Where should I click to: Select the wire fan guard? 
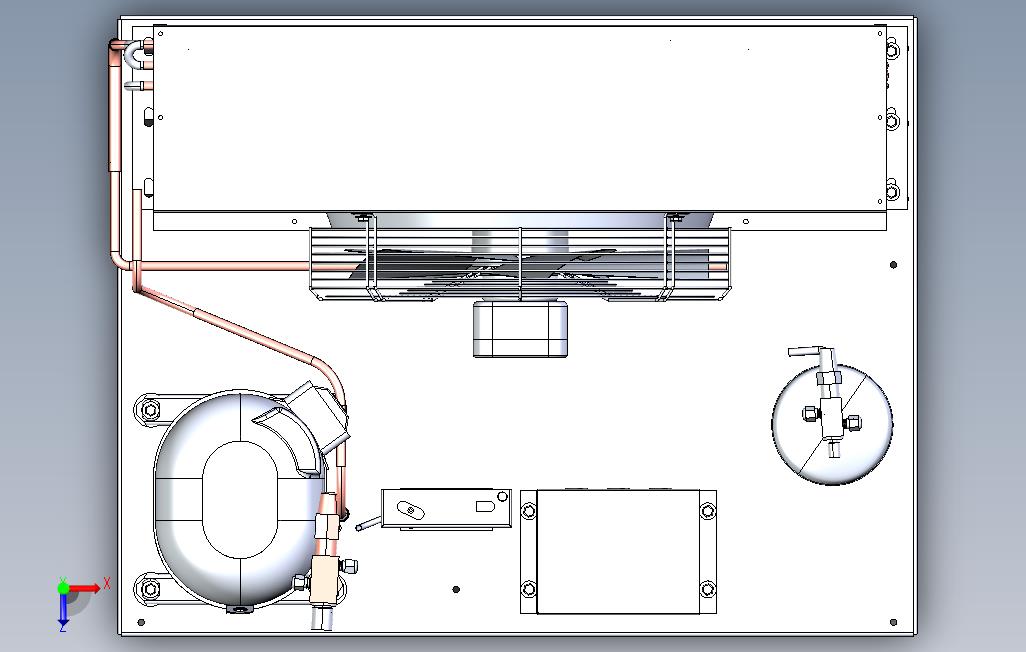[x=520, y=264]
